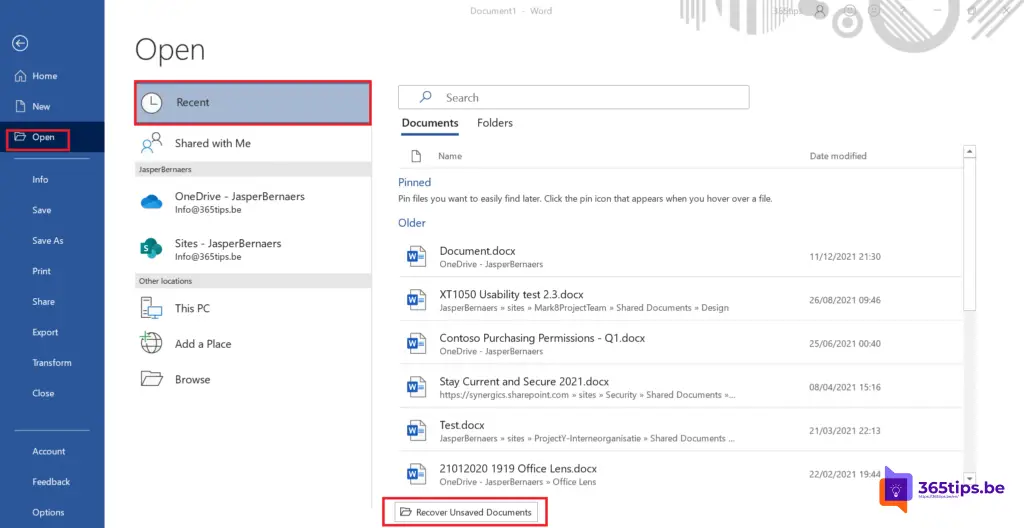Click Word icon beside Contoso Purchasing Permissions
Viewport: 1024px width, 528px height.
pyautogui.click(x=416, y=344)
